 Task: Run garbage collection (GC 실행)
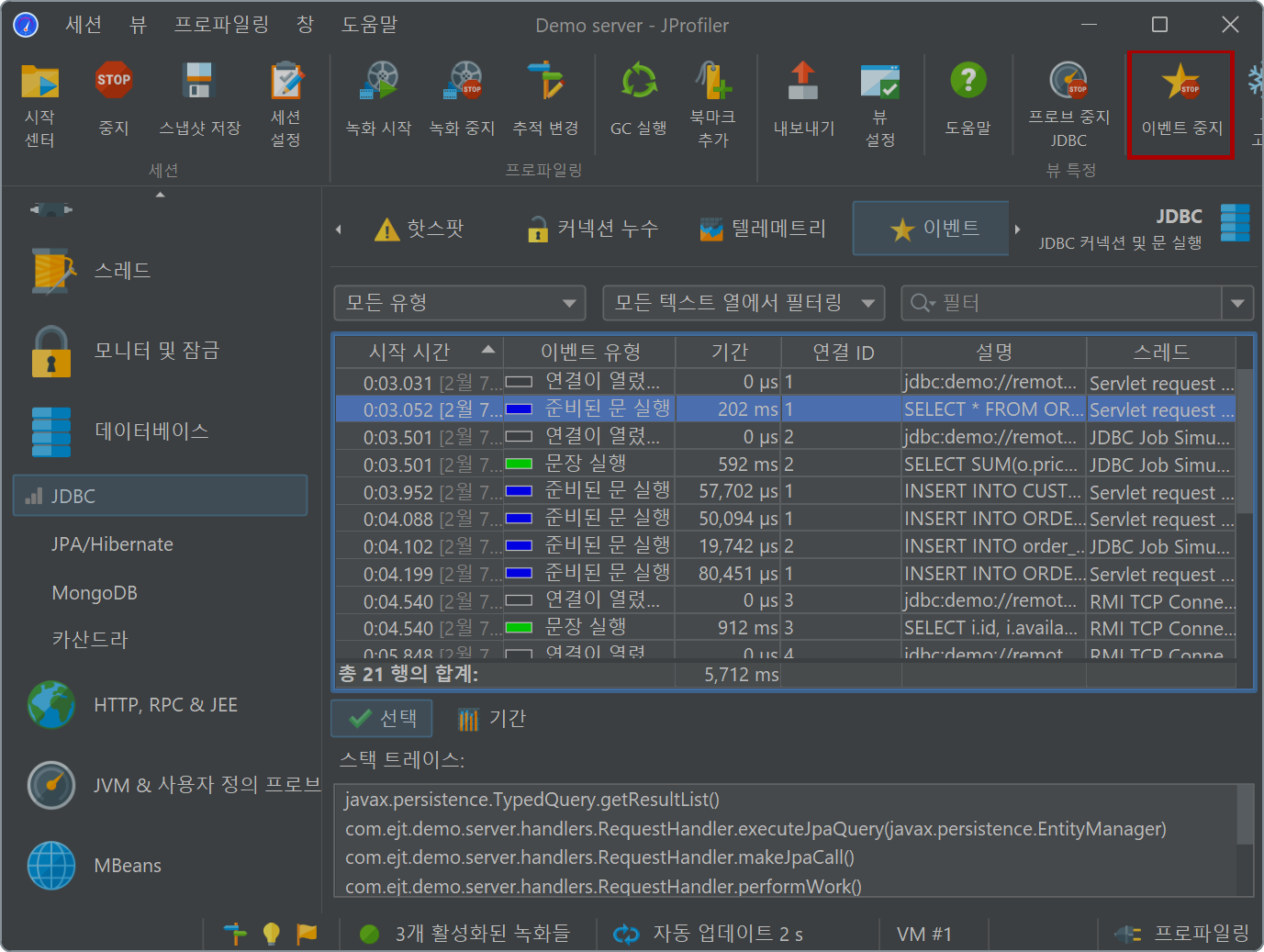tap(639, 99)
